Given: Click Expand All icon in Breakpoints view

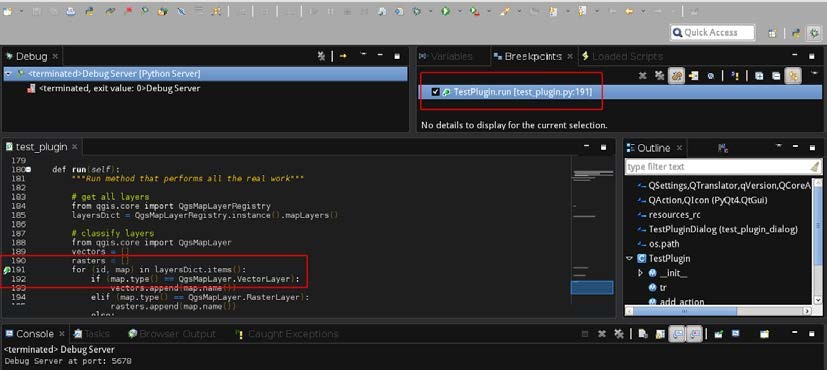Looking at the screenshot, I should 759,76.
